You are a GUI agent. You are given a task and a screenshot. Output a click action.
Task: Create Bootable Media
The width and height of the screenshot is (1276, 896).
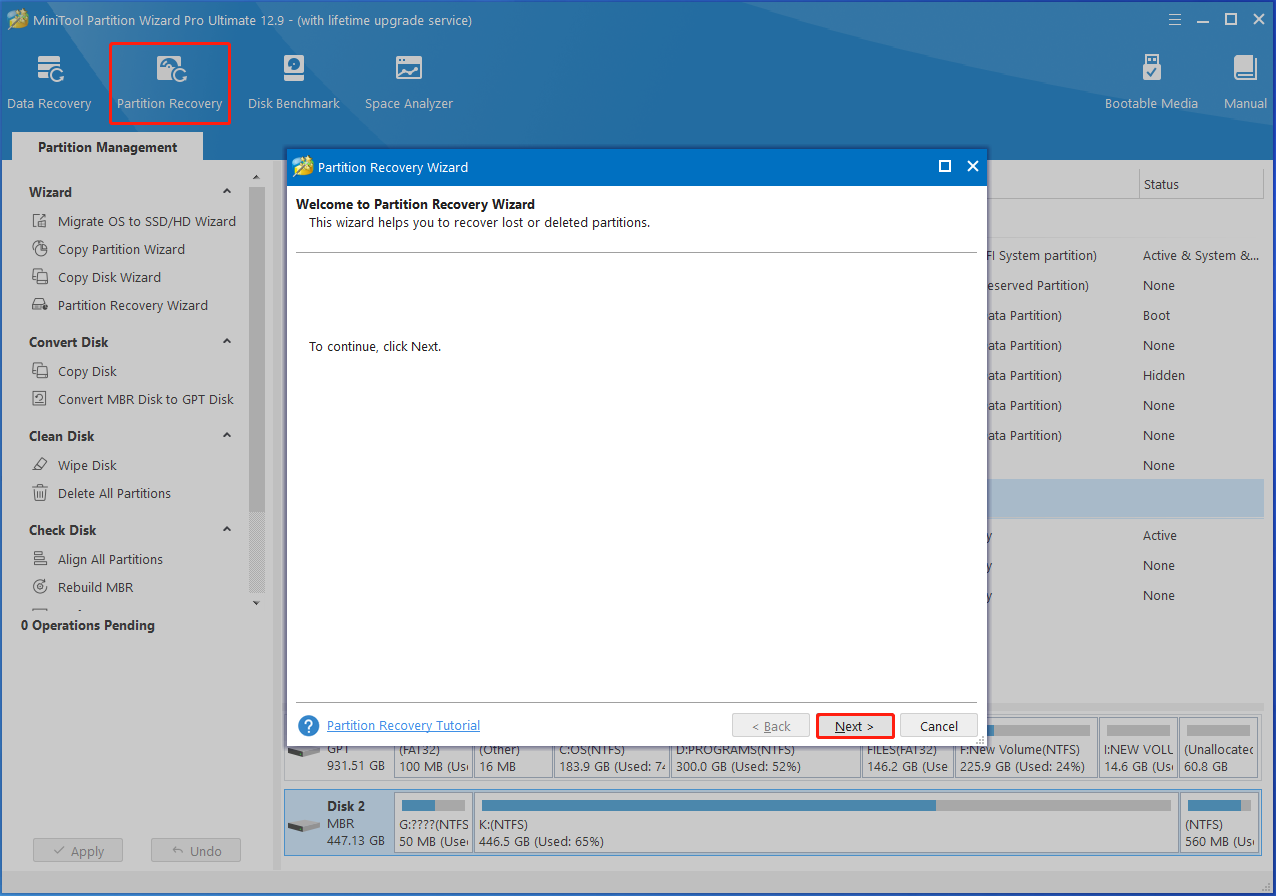click(x=1151, y=83)
